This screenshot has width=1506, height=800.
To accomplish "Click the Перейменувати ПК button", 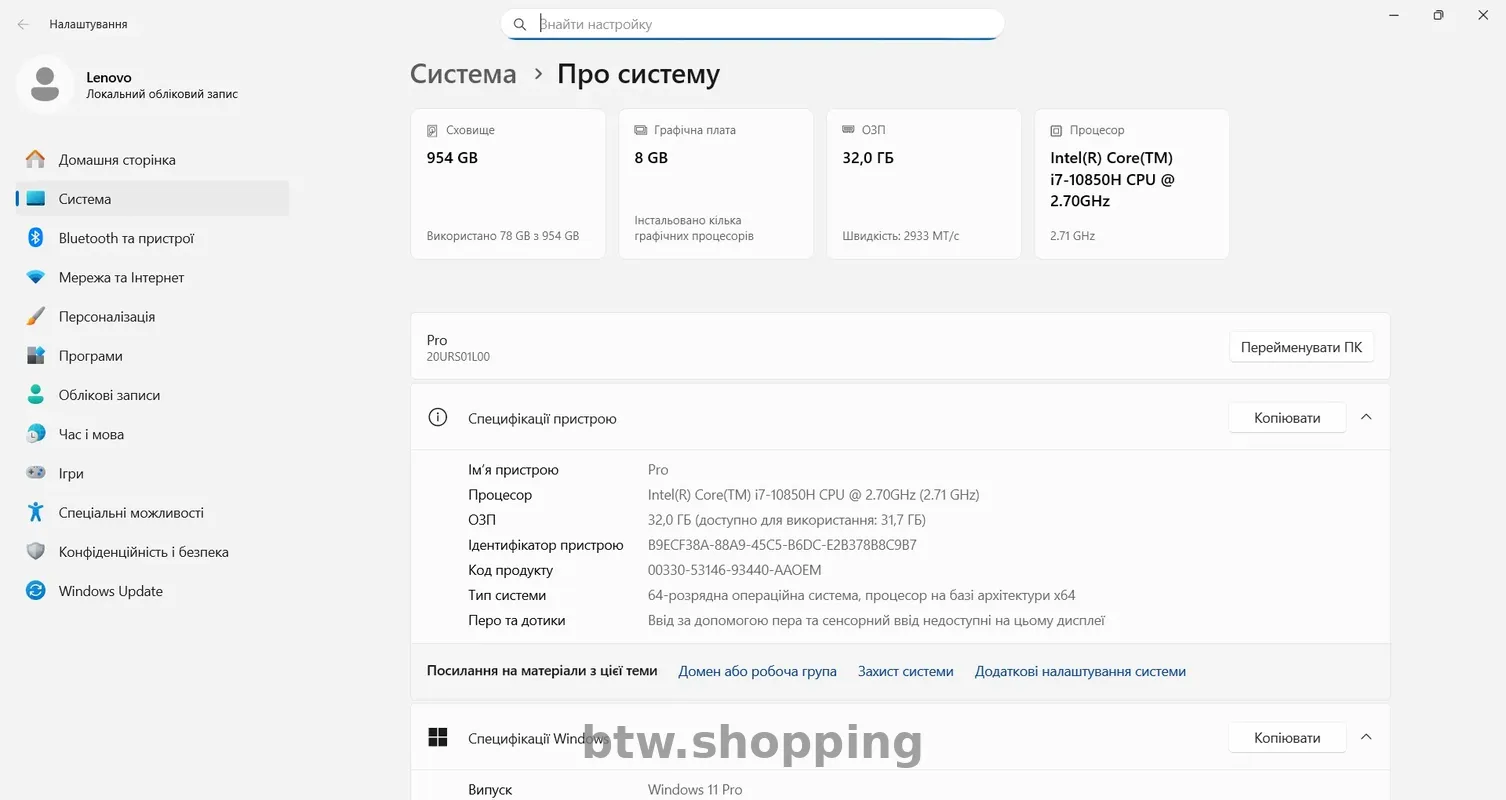I will pyautogui.click(x=1301, y=347).
